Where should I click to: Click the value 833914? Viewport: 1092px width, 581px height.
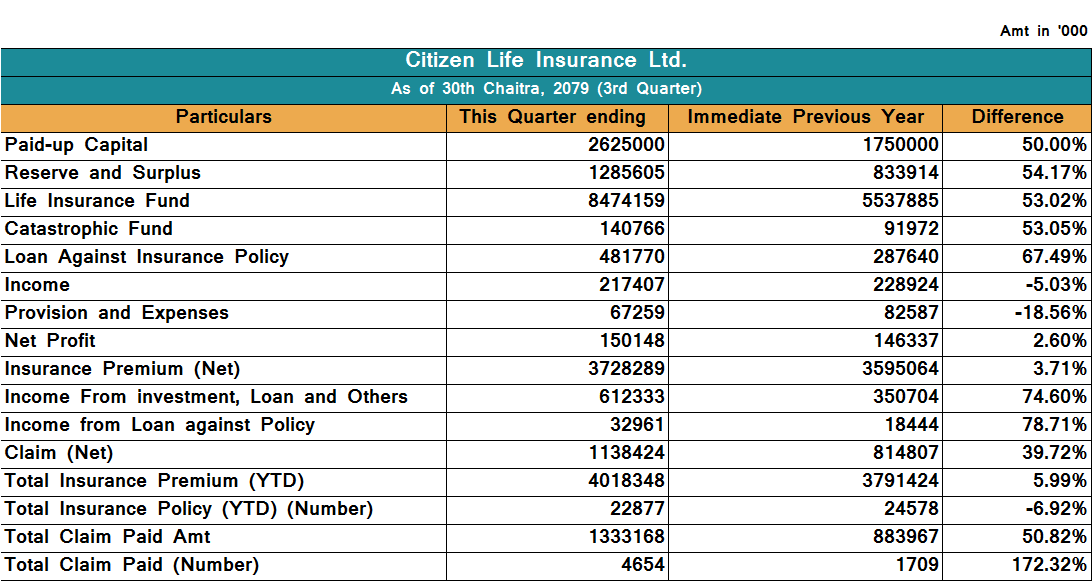click(907, 173)
